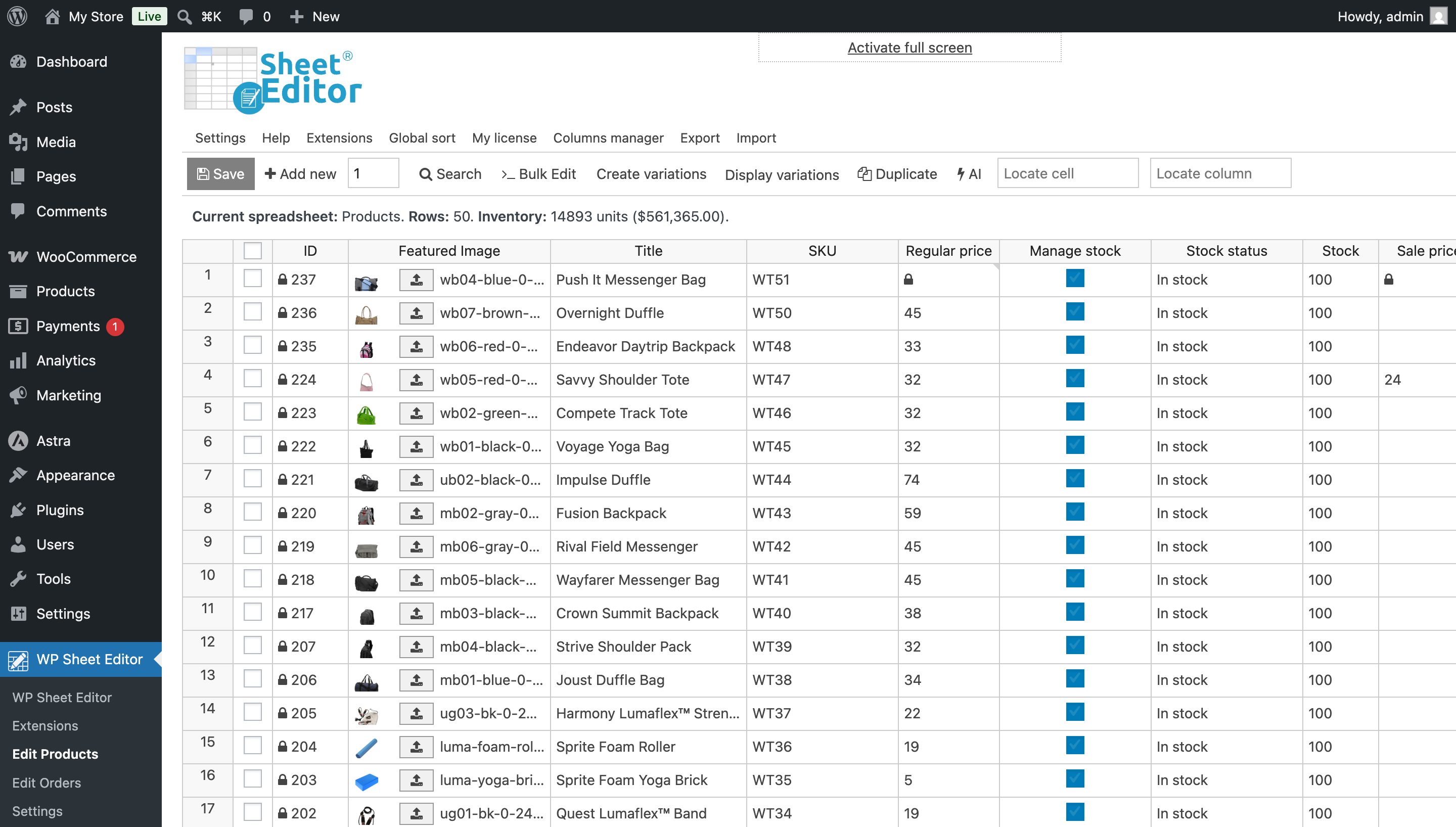This screenshot has width=1456, height=827.
Task: Upload image for Savvy Shoulder Tote row
Action: pos(416,380)
